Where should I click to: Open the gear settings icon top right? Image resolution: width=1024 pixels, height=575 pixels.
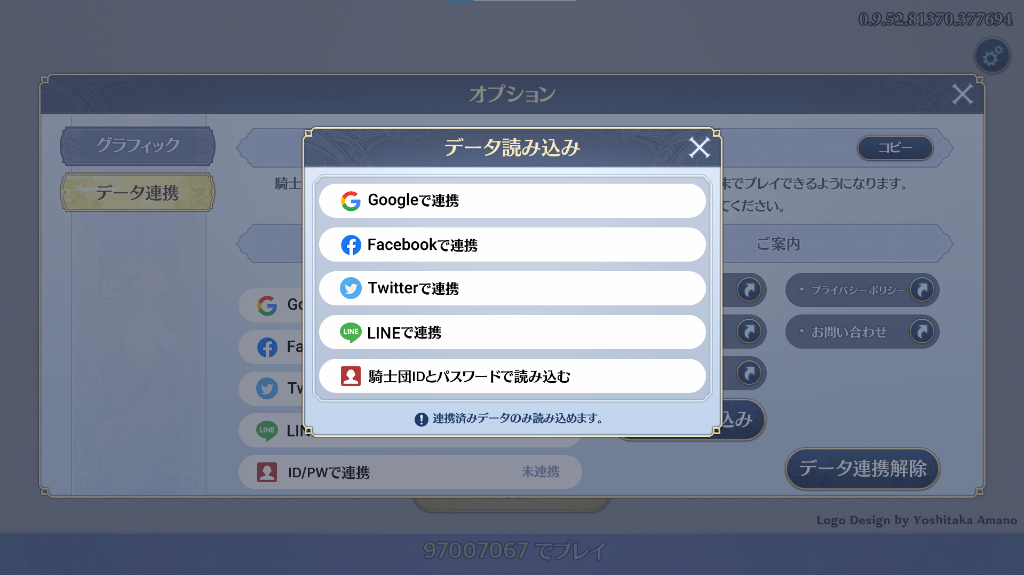pos(992,56)
